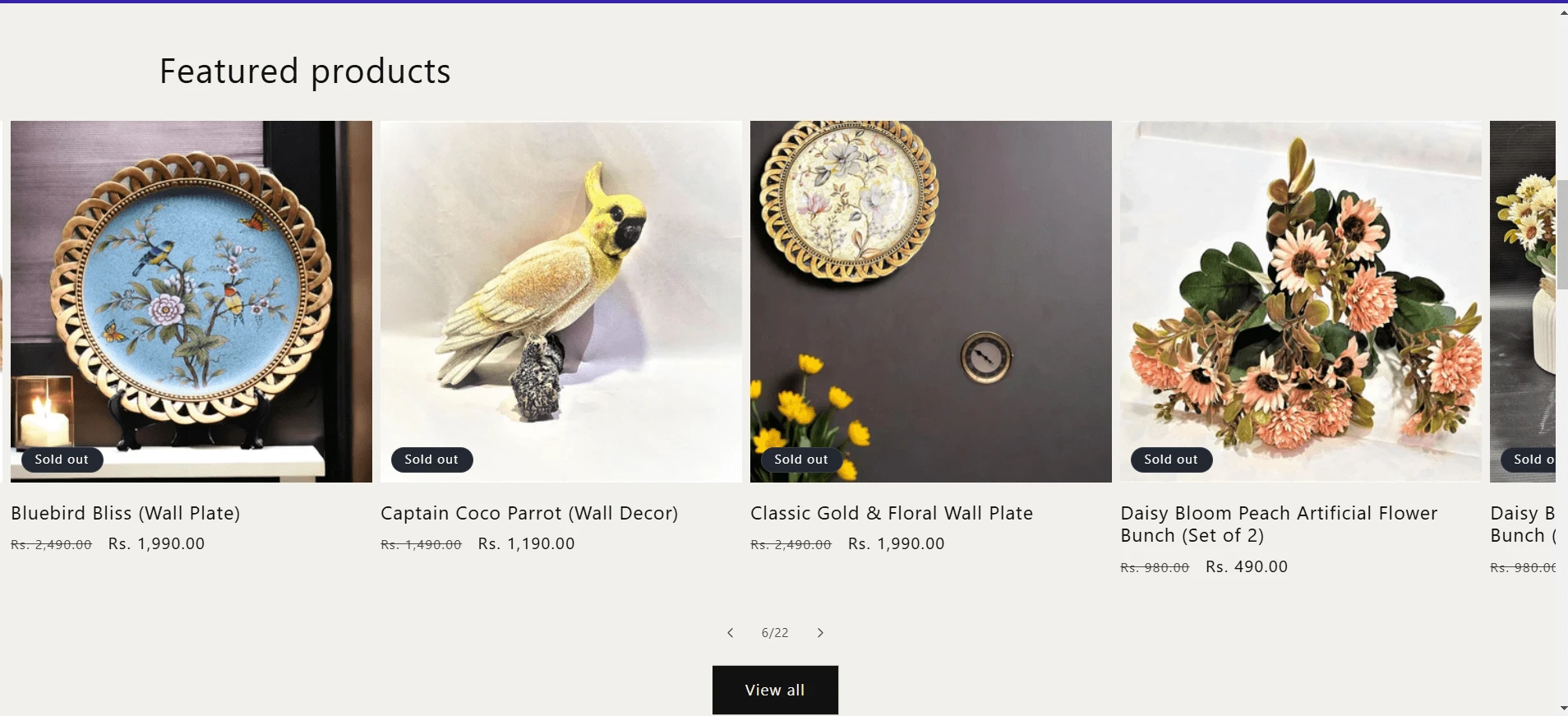This screenshot has width=1568, height=716.
Task: Open Daisy Bloom Peach Artificial Flower Bunch link
Action: pyautogui.click(x=1279, y=524)
